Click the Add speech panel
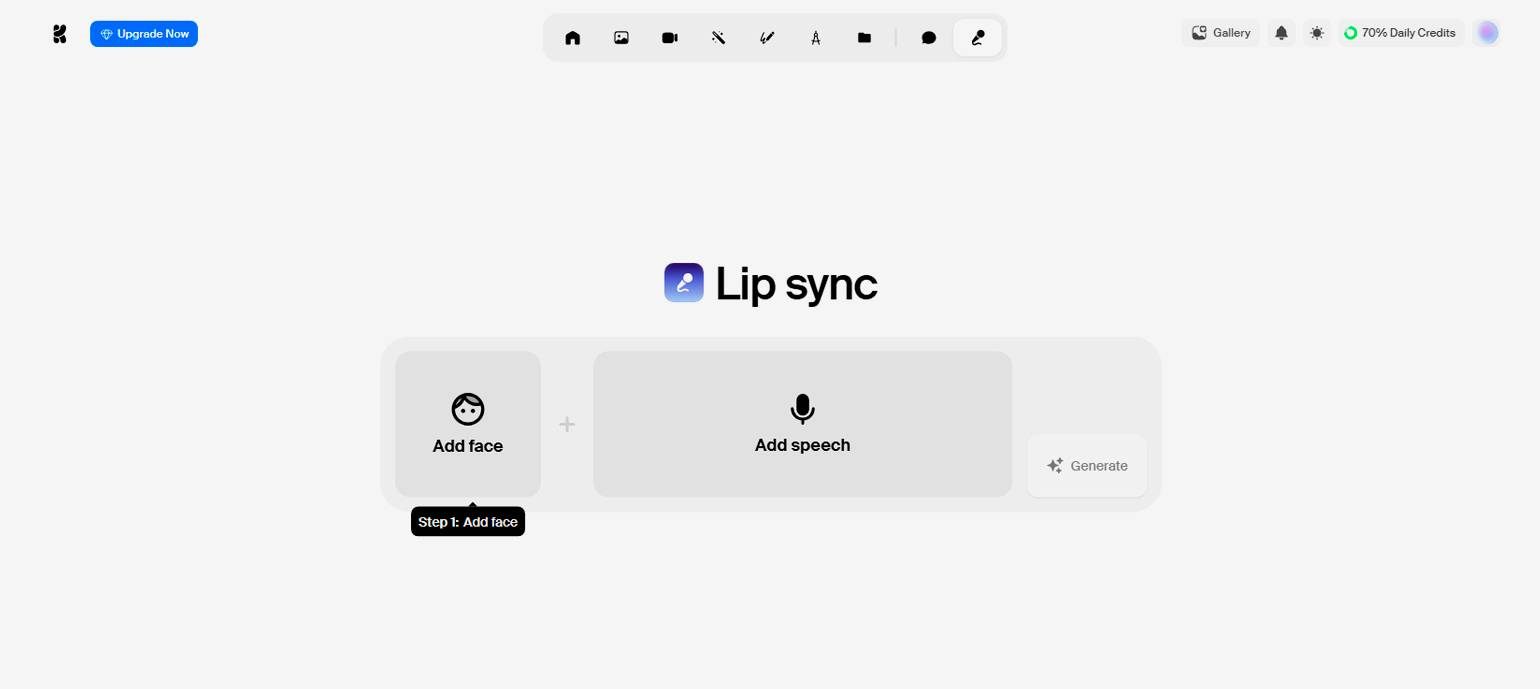This screenshot has height=689, width=1540. point(802,424)
